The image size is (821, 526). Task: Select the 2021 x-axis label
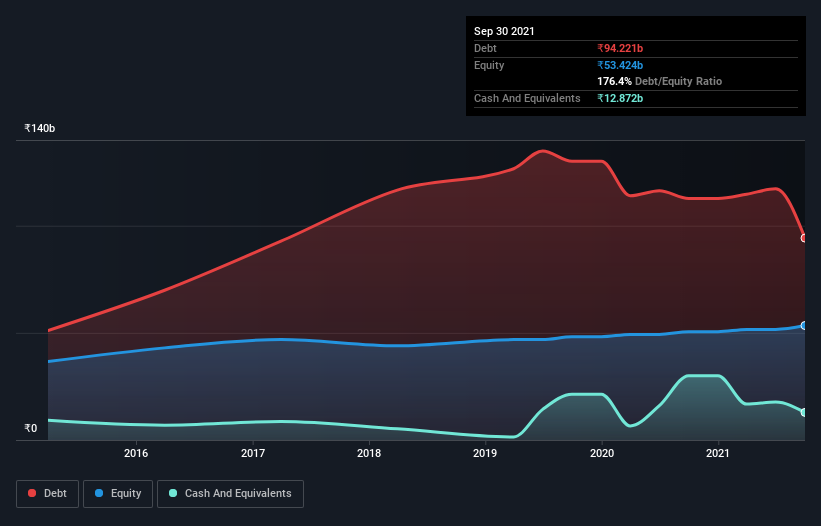click(717, 453)
